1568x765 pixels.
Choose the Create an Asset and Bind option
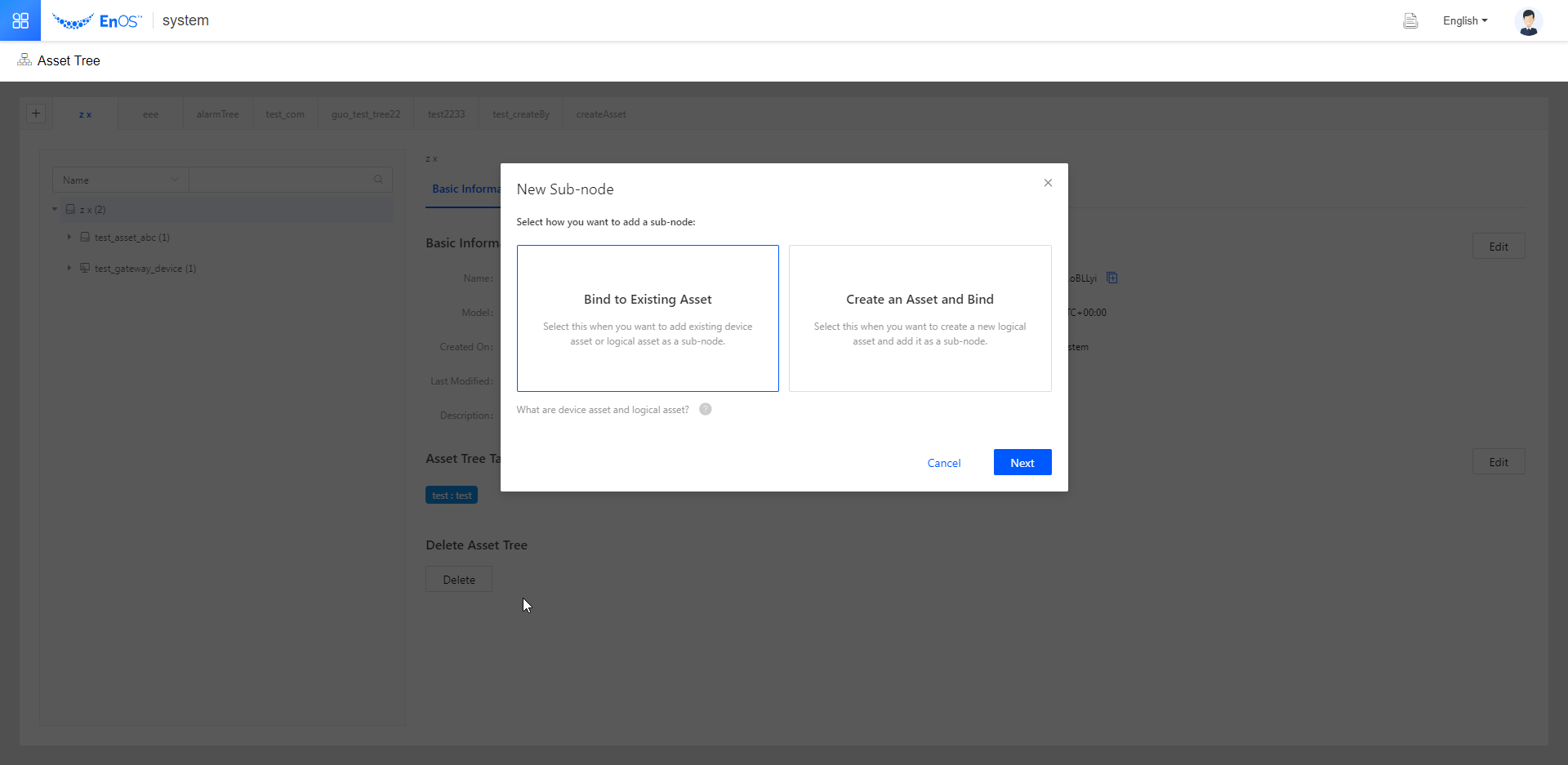pos(920,318)
